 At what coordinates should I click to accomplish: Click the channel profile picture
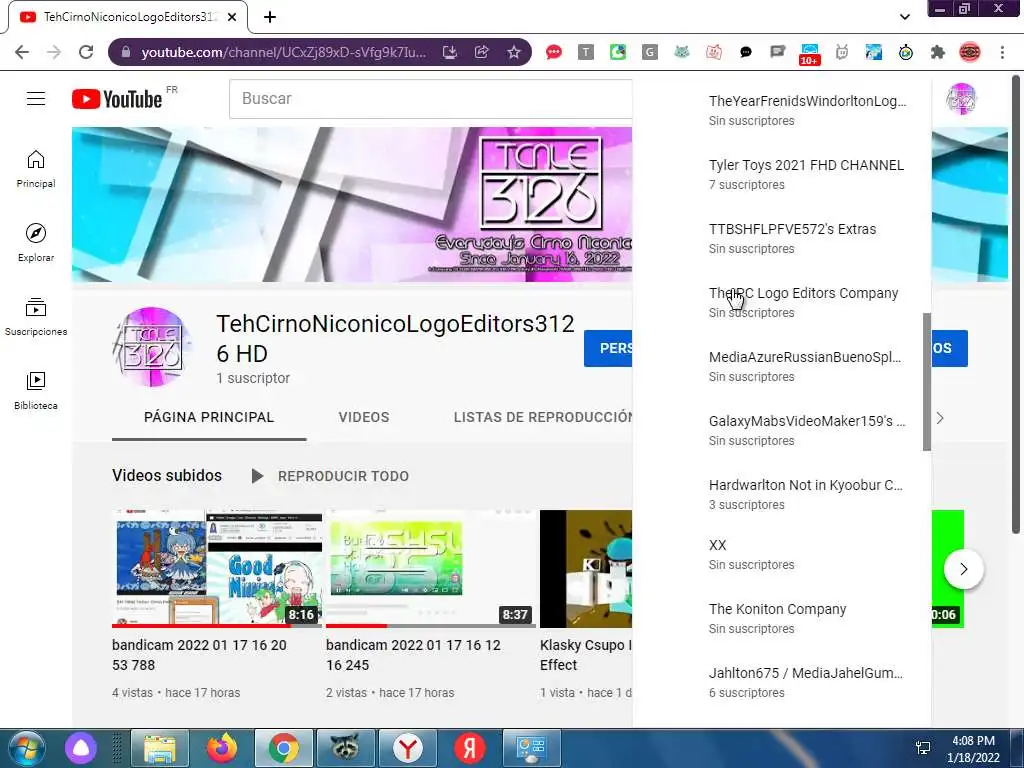point(153,347)
